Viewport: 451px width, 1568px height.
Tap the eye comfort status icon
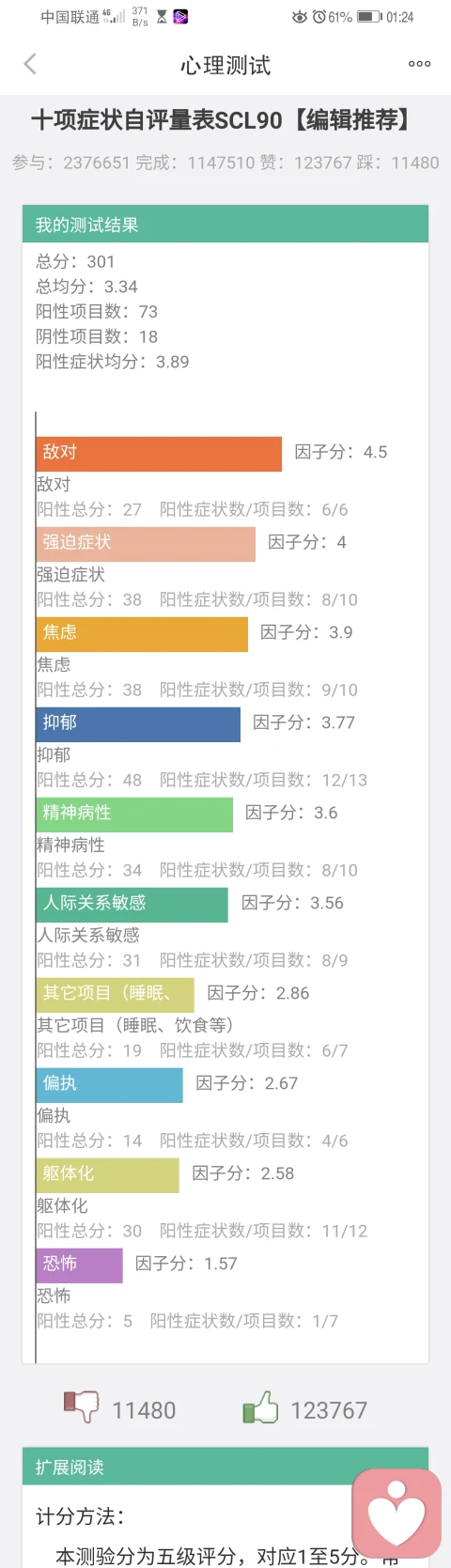click(300, 17)
